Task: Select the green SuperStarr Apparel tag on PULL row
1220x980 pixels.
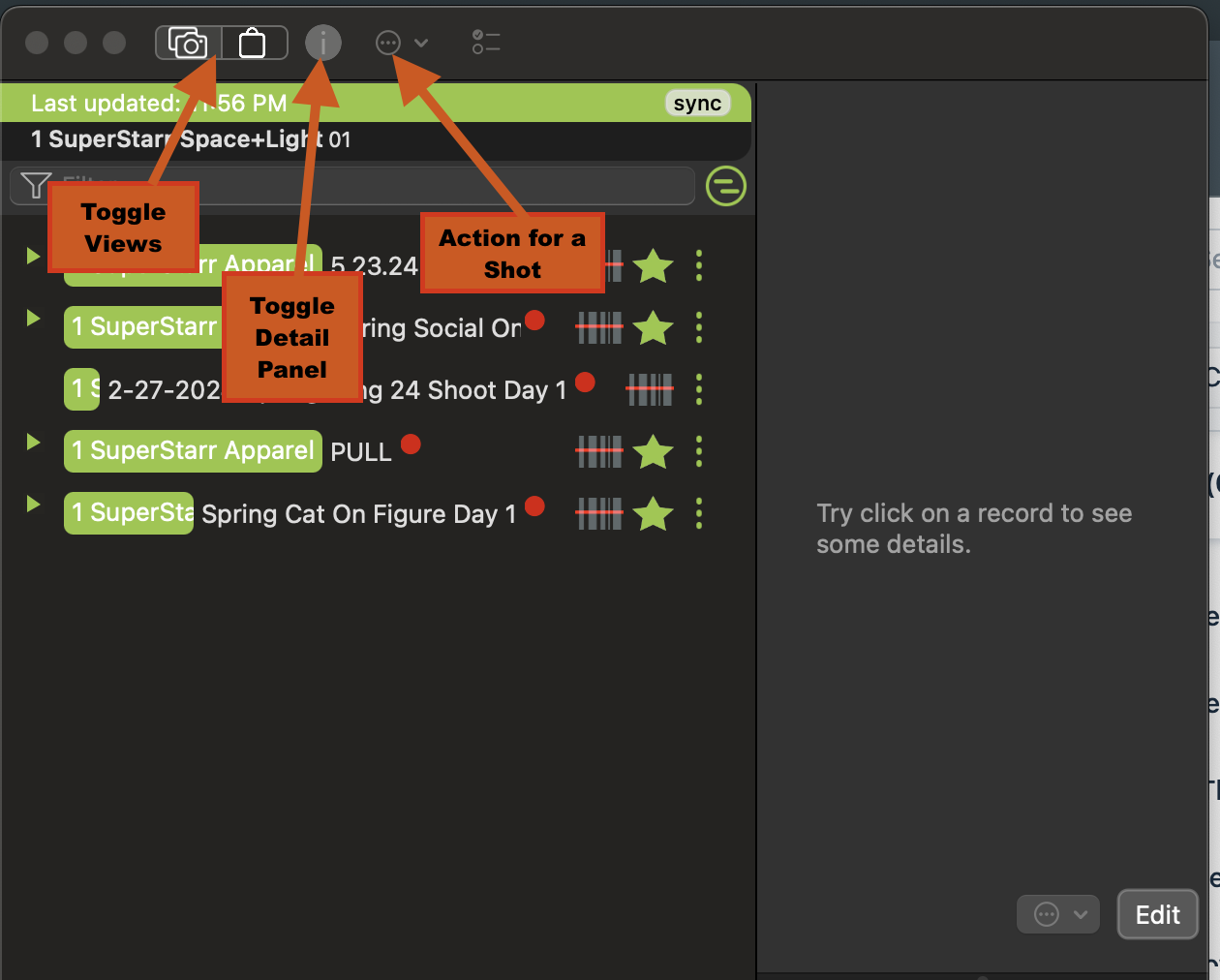Action: [193, 451]
